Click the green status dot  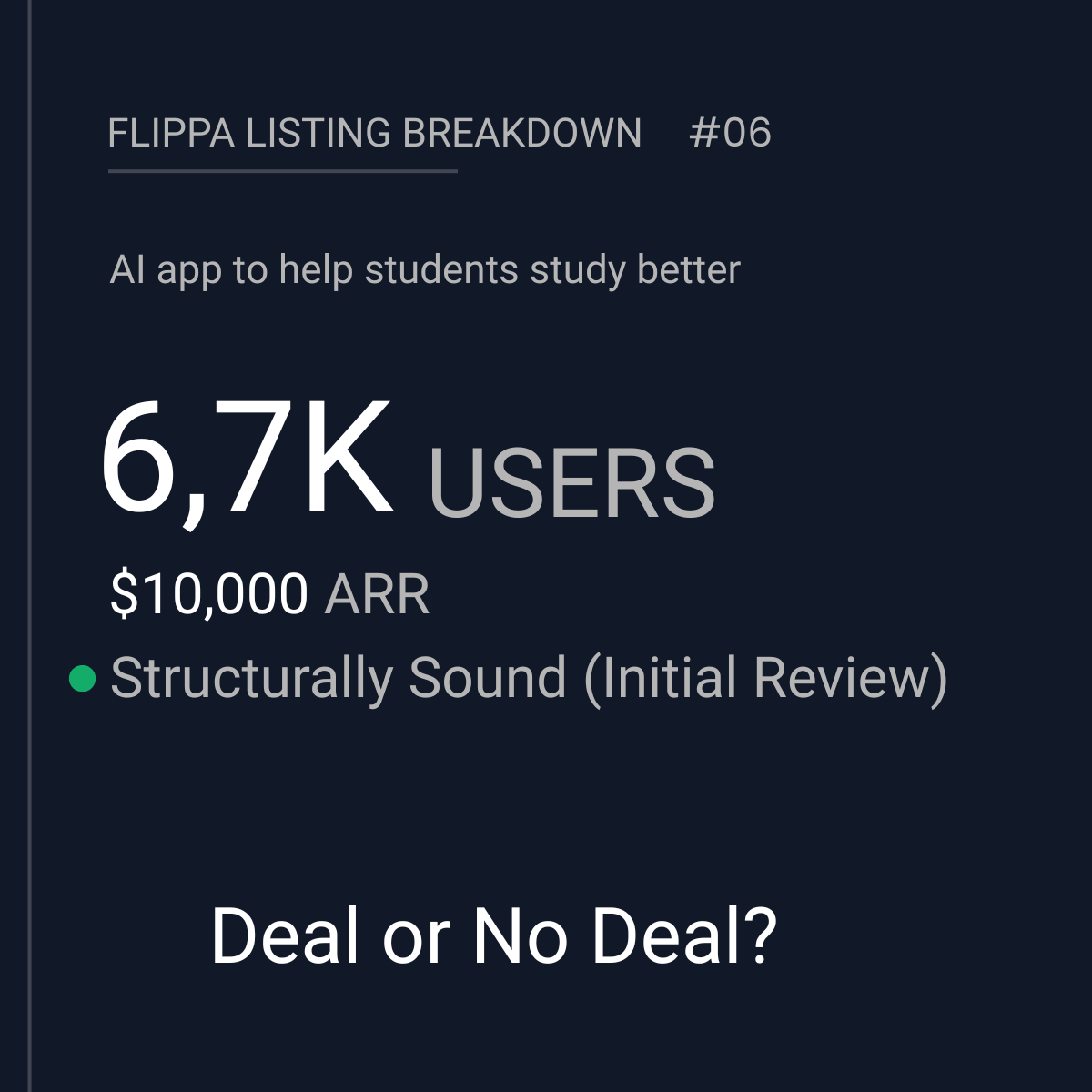pyautogui.click(x=83, y=679)
